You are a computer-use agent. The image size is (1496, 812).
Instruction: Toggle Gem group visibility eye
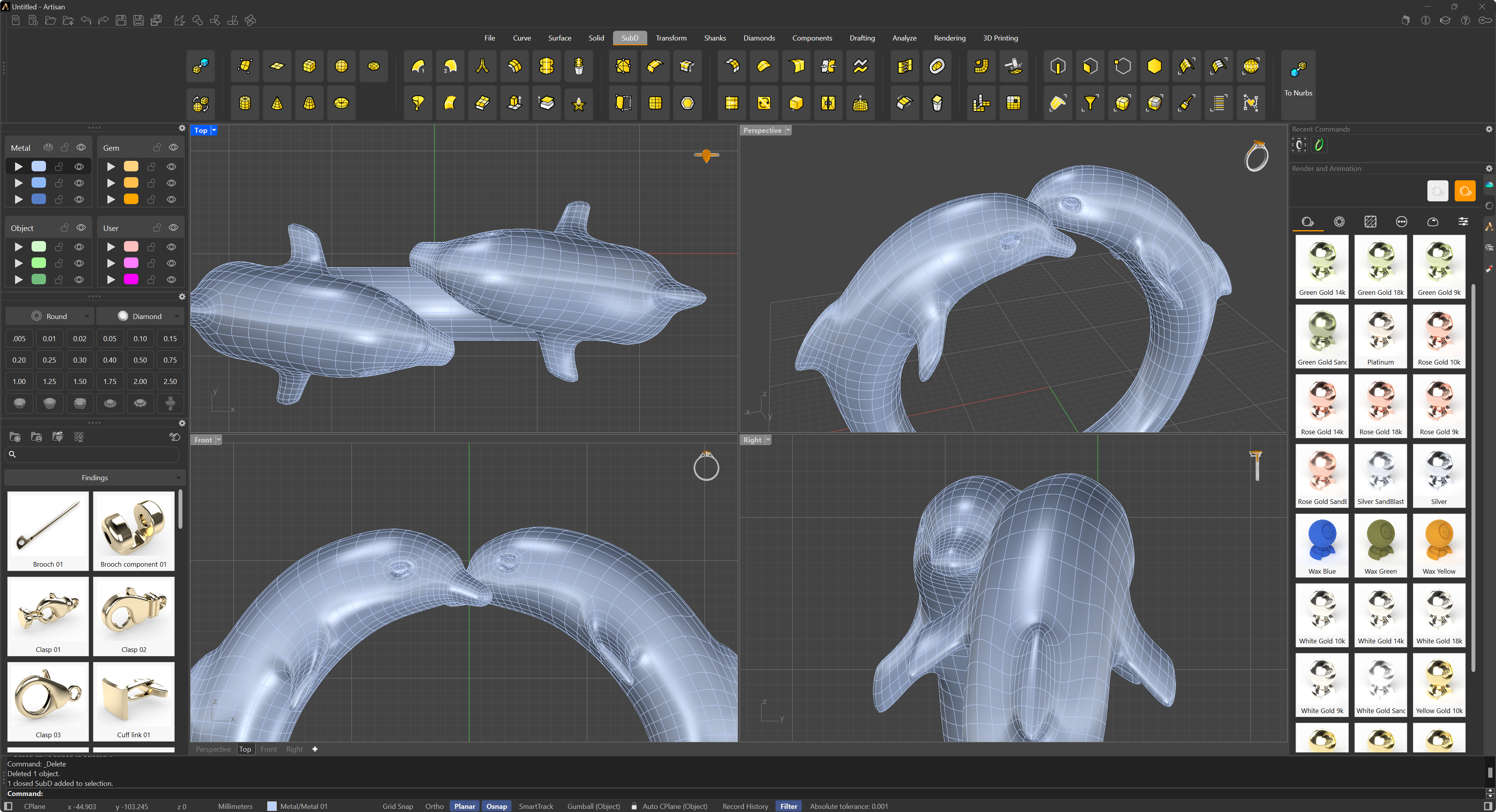pos(173,148)
